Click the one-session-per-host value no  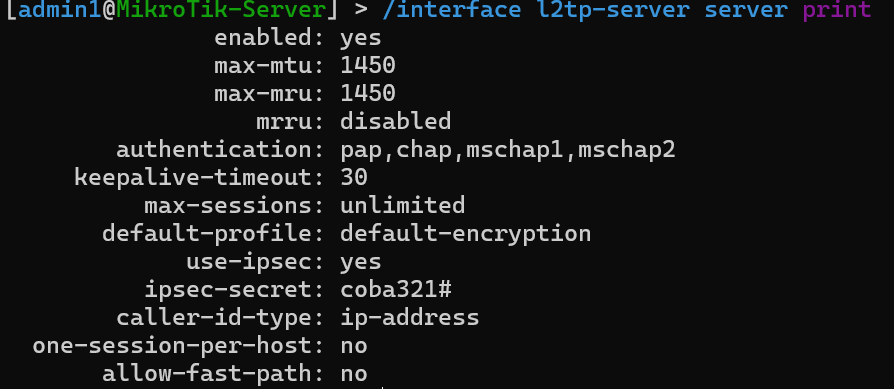click(354, 346)
